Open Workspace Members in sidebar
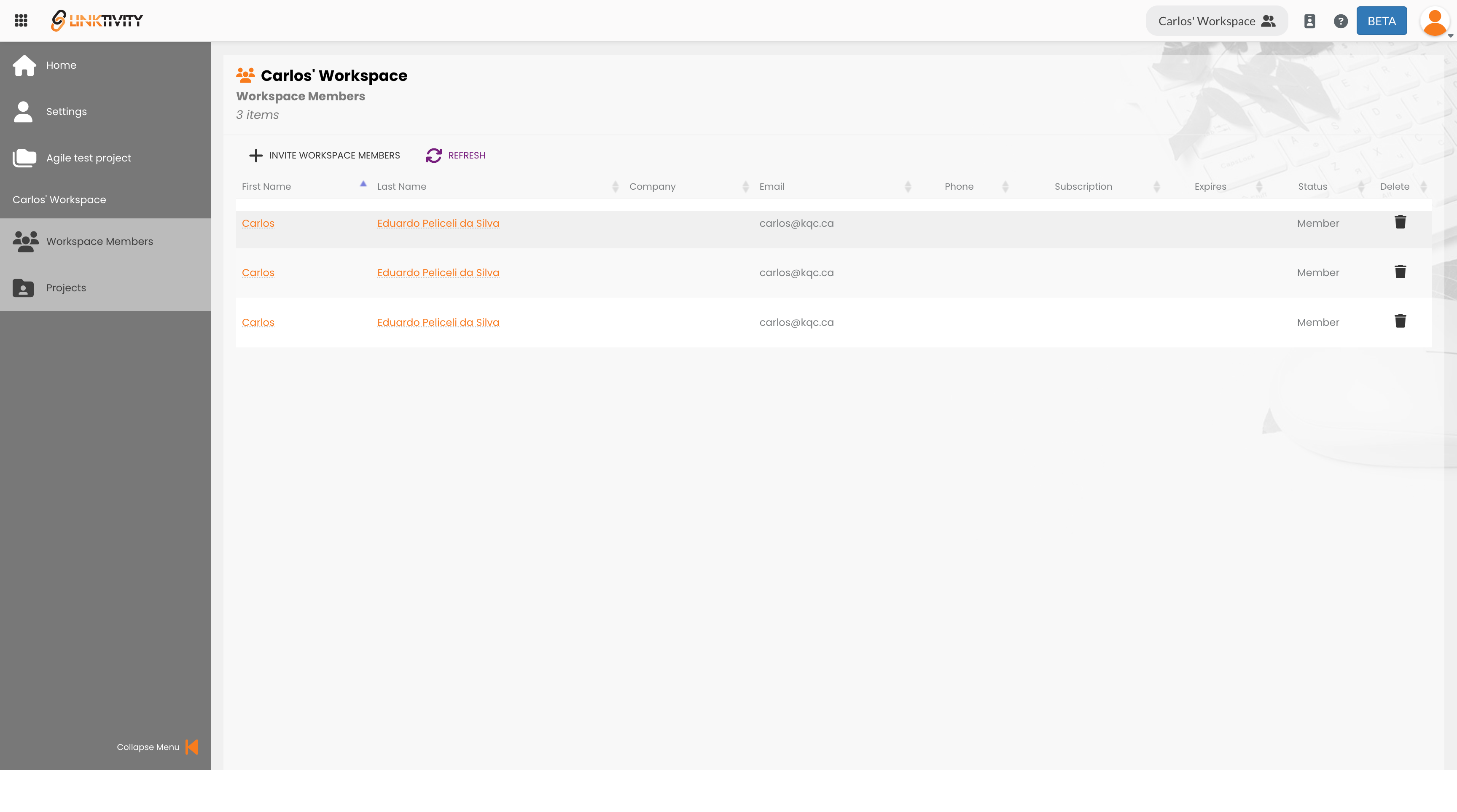 (105, 242)
